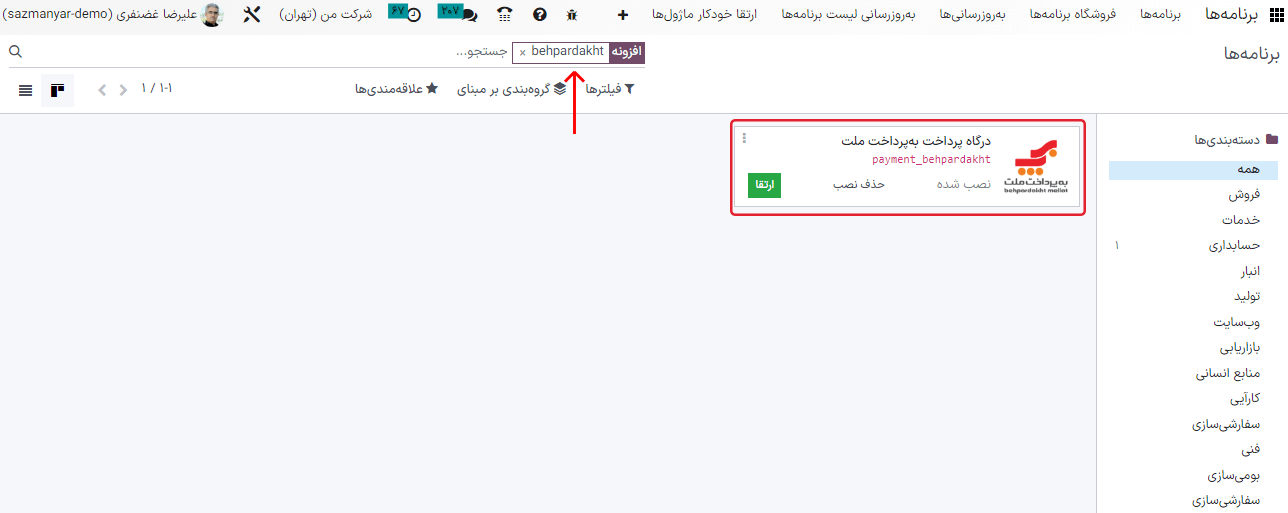
Task: Open the Filters (فیلترها) dropdown
Action: point(610,89)
